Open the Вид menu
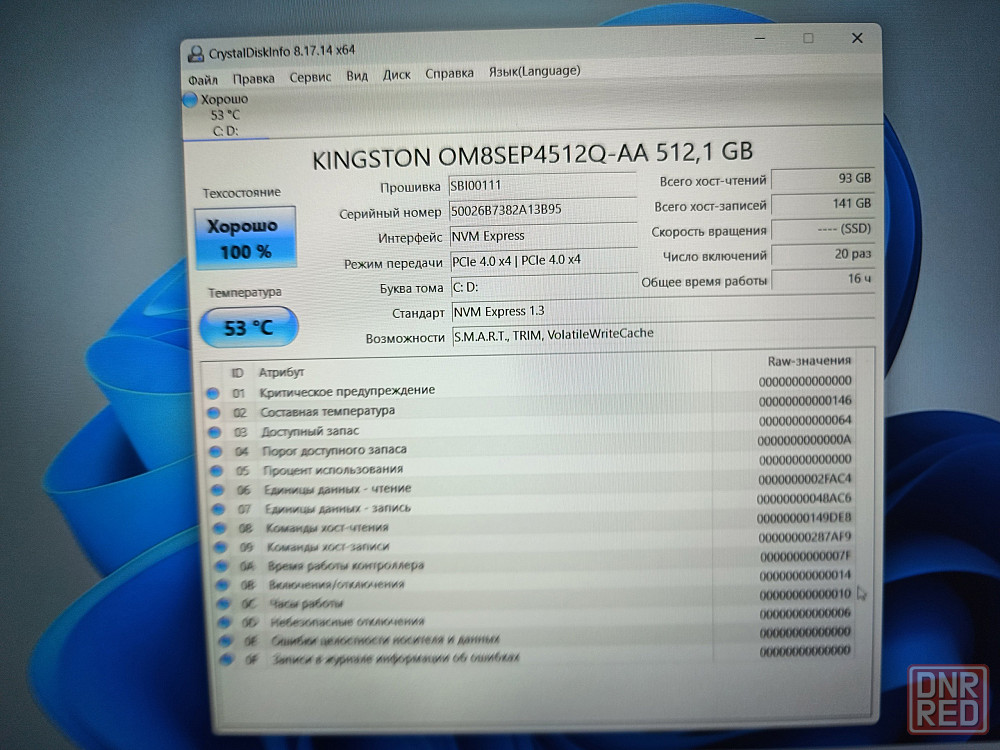The width and height of the screenshot is (1000, 750). (x=357, y=76)
